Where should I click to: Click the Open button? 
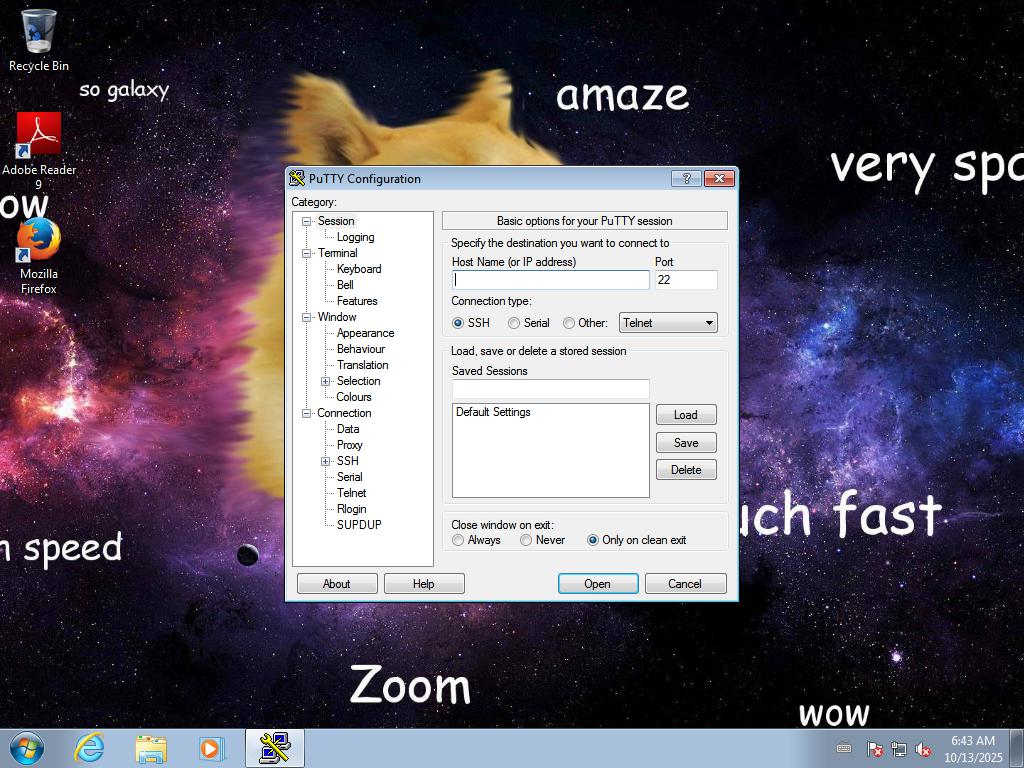[597, 584]
